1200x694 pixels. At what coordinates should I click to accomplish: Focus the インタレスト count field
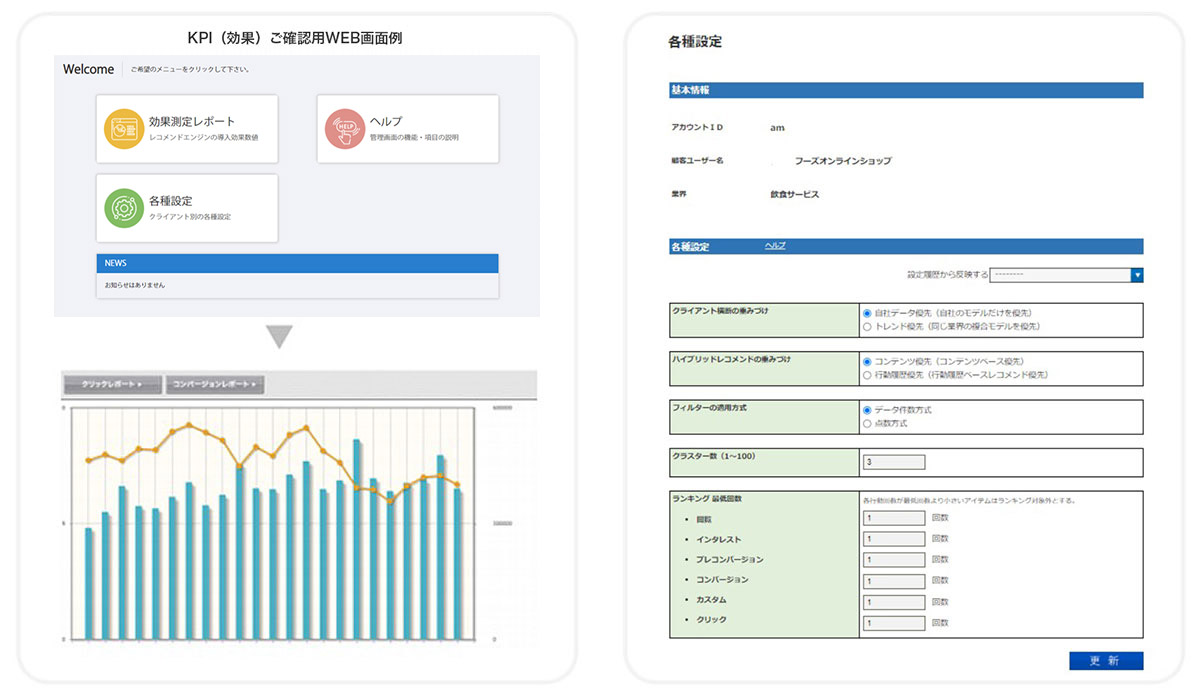[x=894, y=540]
